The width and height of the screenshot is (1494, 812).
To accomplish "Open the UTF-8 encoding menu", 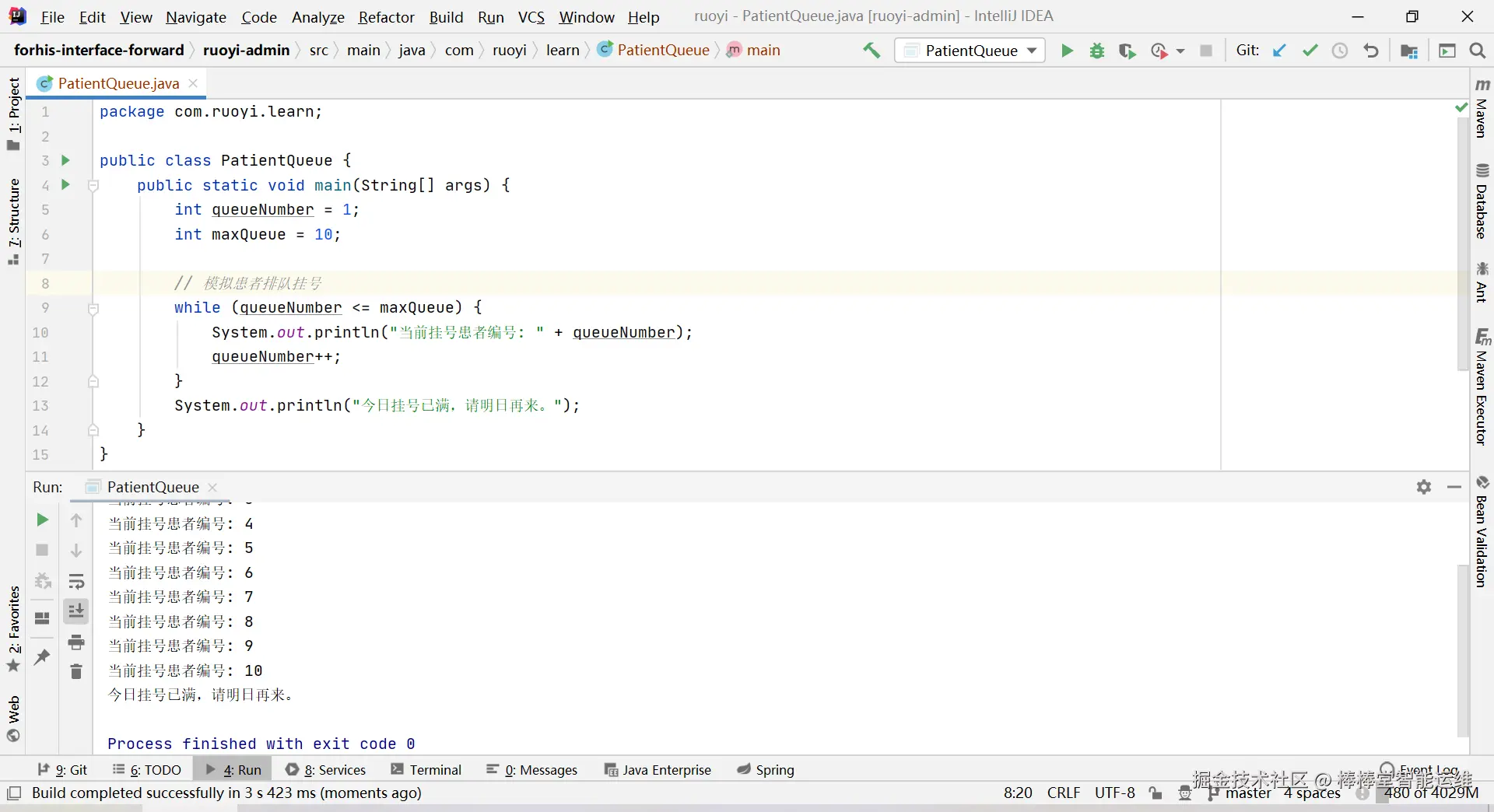I will click(1114, 793).
